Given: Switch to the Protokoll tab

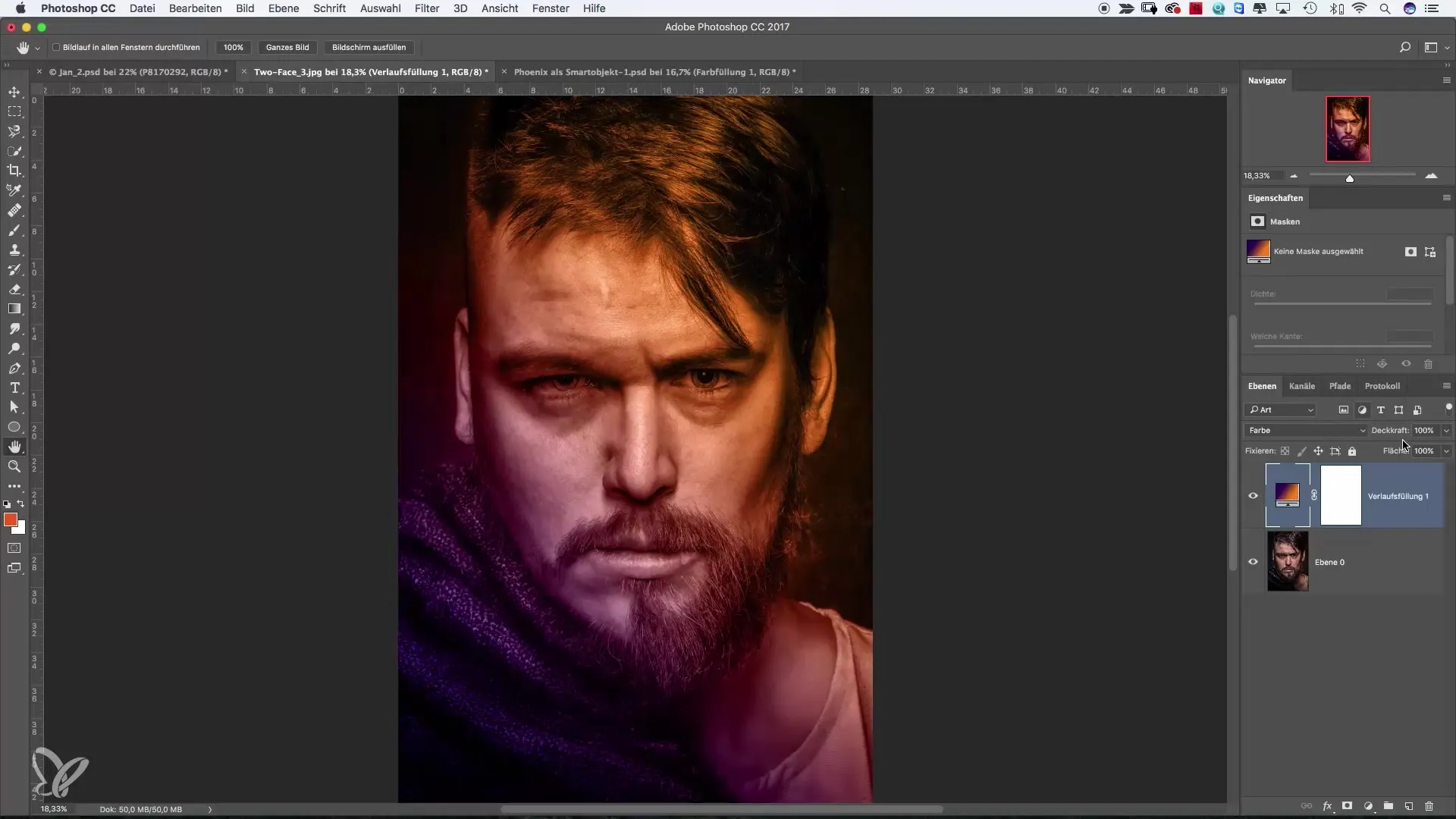Looking at the screenshot, I should (x=1382, y=386).
